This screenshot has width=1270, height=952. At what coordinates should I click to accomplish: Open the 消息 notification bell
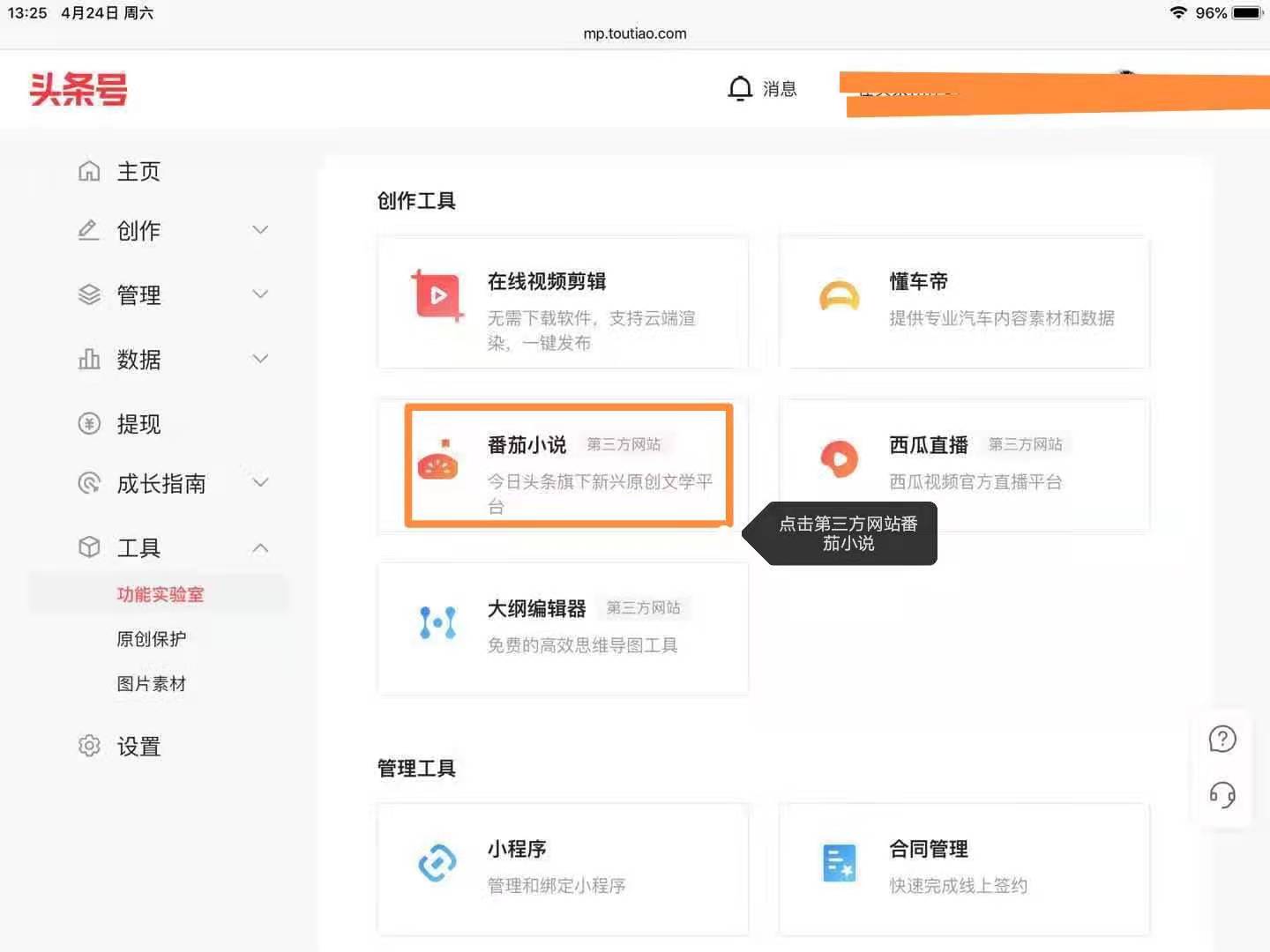point(739,88)
